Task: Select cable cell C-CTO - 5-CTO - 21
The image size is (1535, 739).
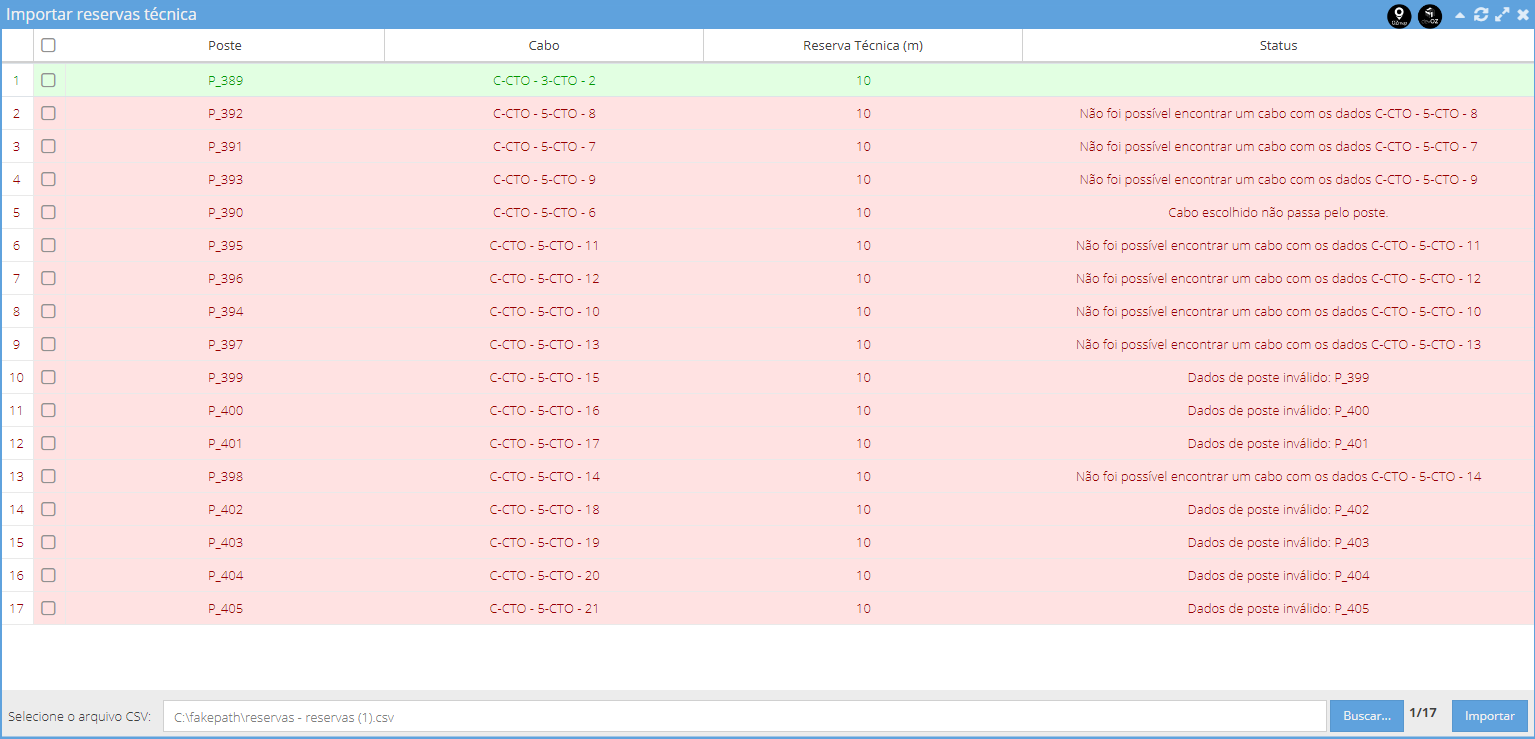Action: [x=544, y=608]
